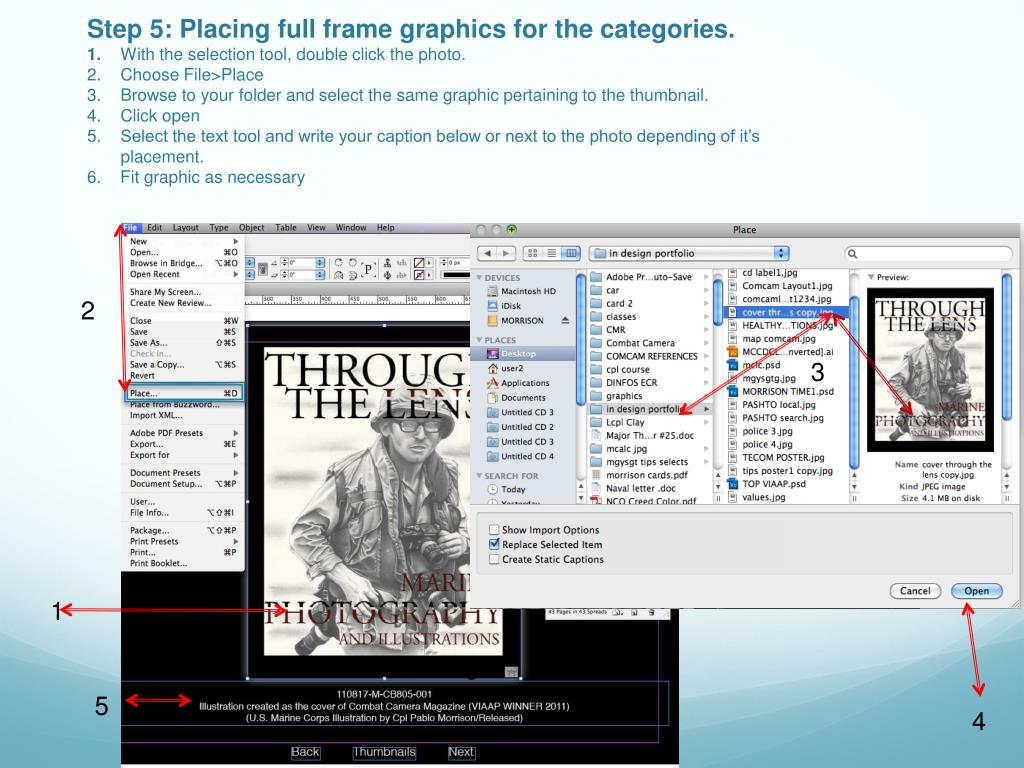
Task: Expand the Document Presets submenu
Action: pos(235,473)
